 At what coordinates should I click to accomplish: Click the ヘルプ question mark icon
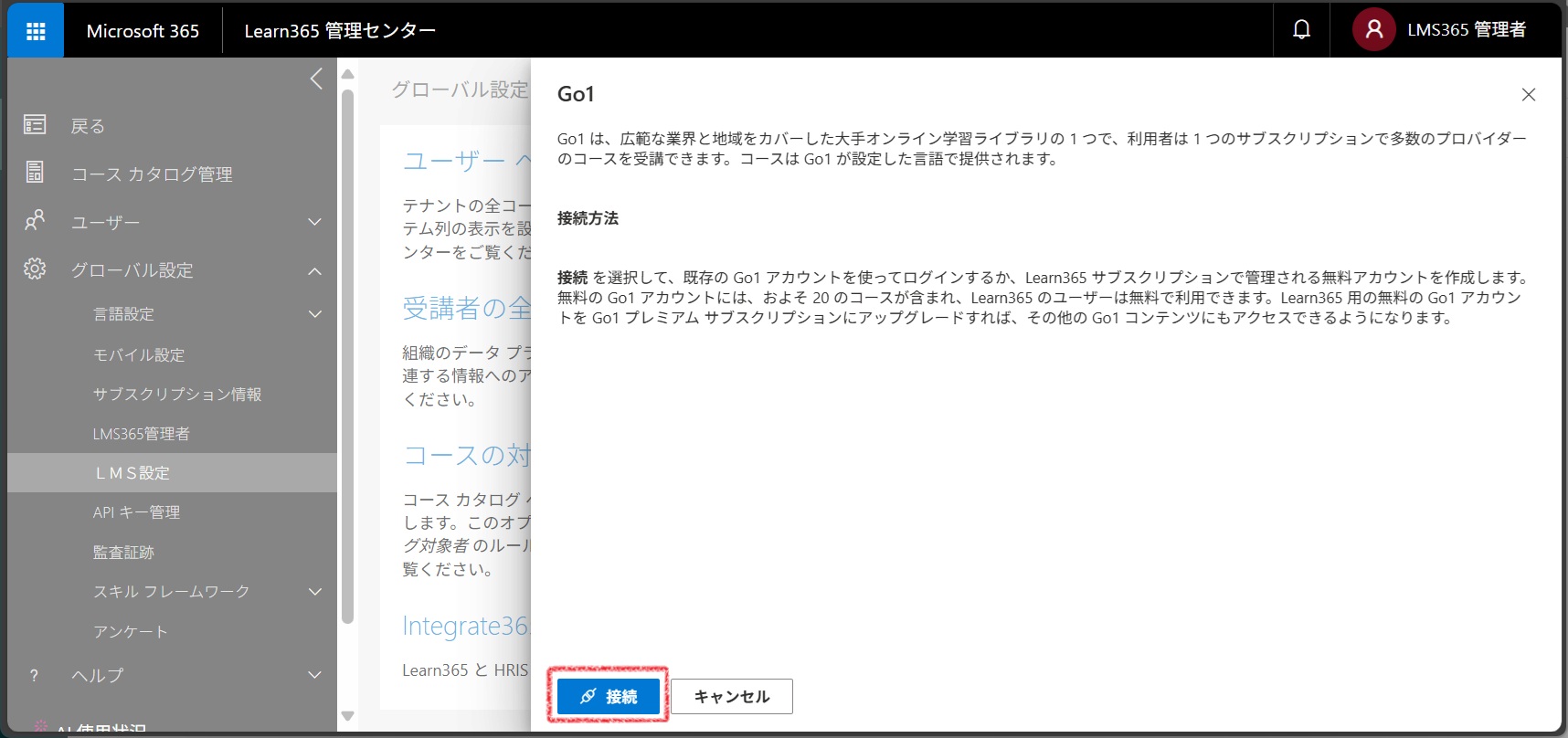[35, 676]
